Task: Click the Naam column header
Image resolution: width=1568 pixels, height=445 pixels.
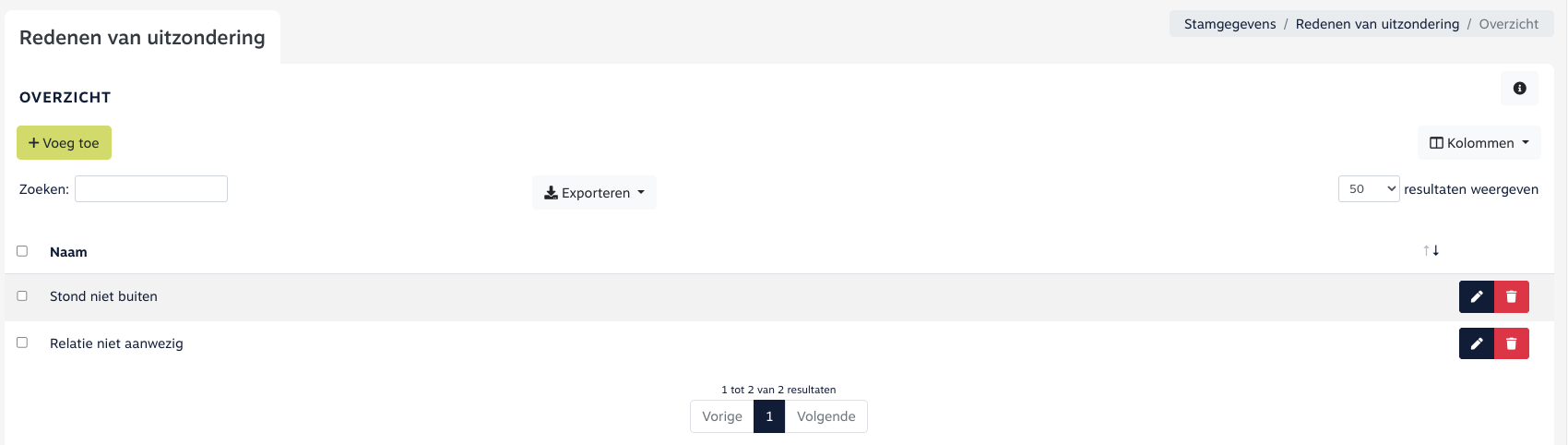Action: pyautogui.click(x=68, y=252)
